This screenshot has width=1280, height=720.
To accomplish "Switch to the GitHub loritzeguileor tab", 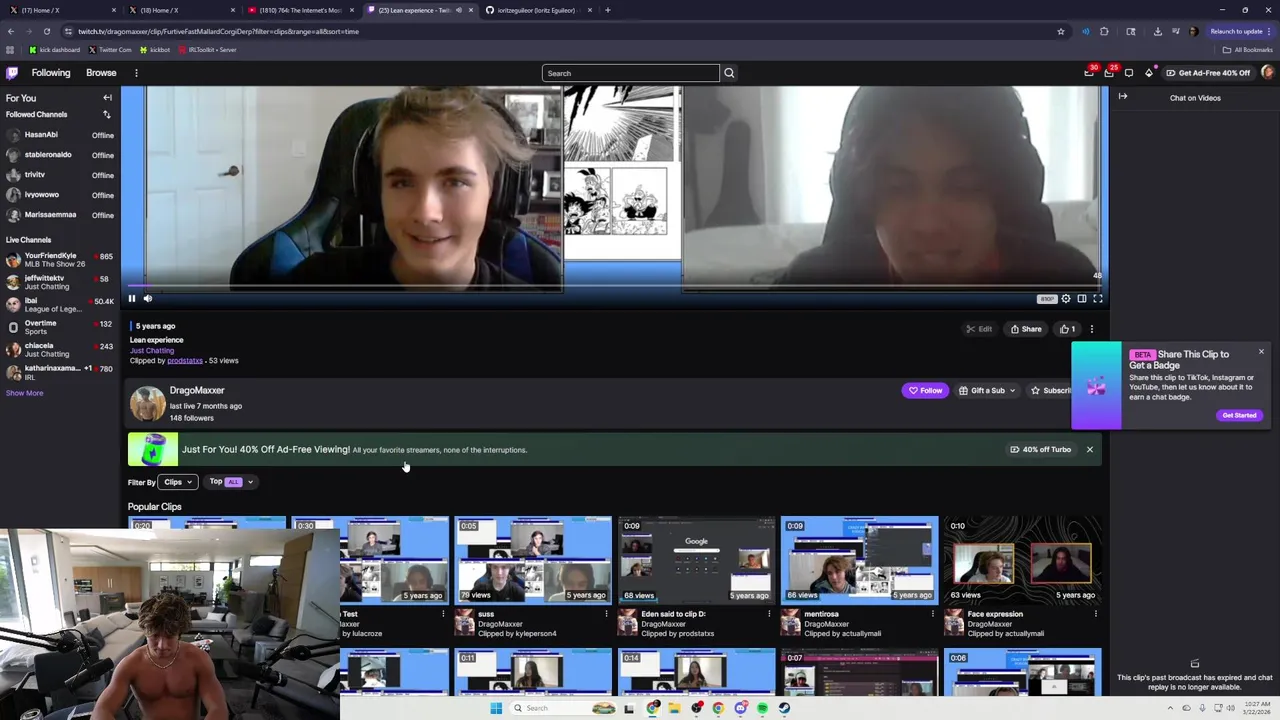I will pyautogui.click(x=540, y=10).
